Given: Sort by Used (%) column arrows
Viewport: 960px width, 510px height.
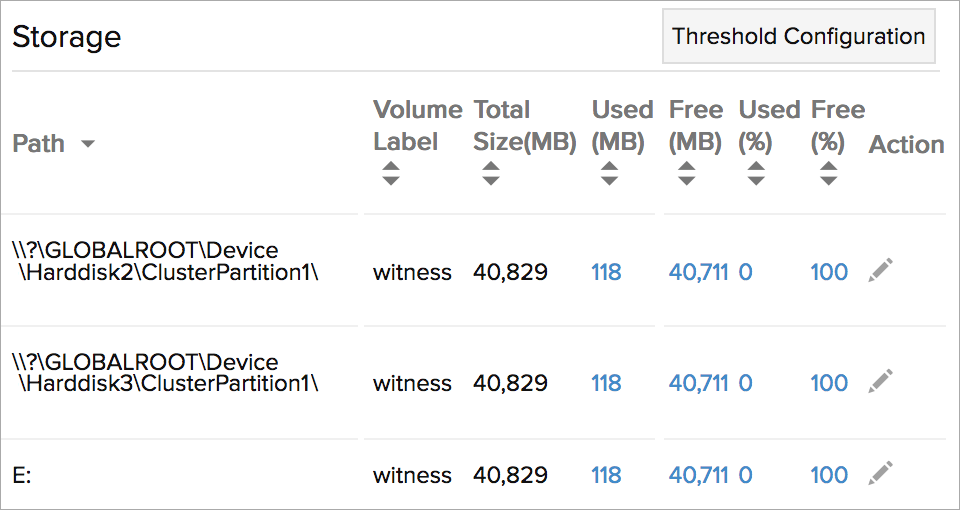Looking at the screenshot, I should tap(756, 172).
